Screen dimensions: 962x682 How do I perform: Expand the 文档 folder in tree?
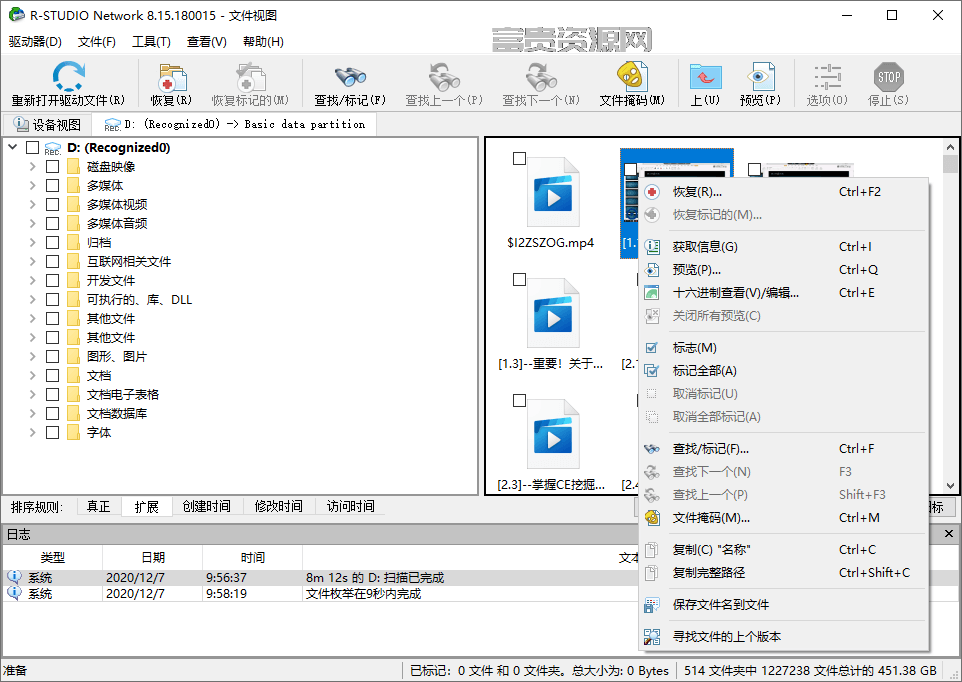(x=33, y=375)
